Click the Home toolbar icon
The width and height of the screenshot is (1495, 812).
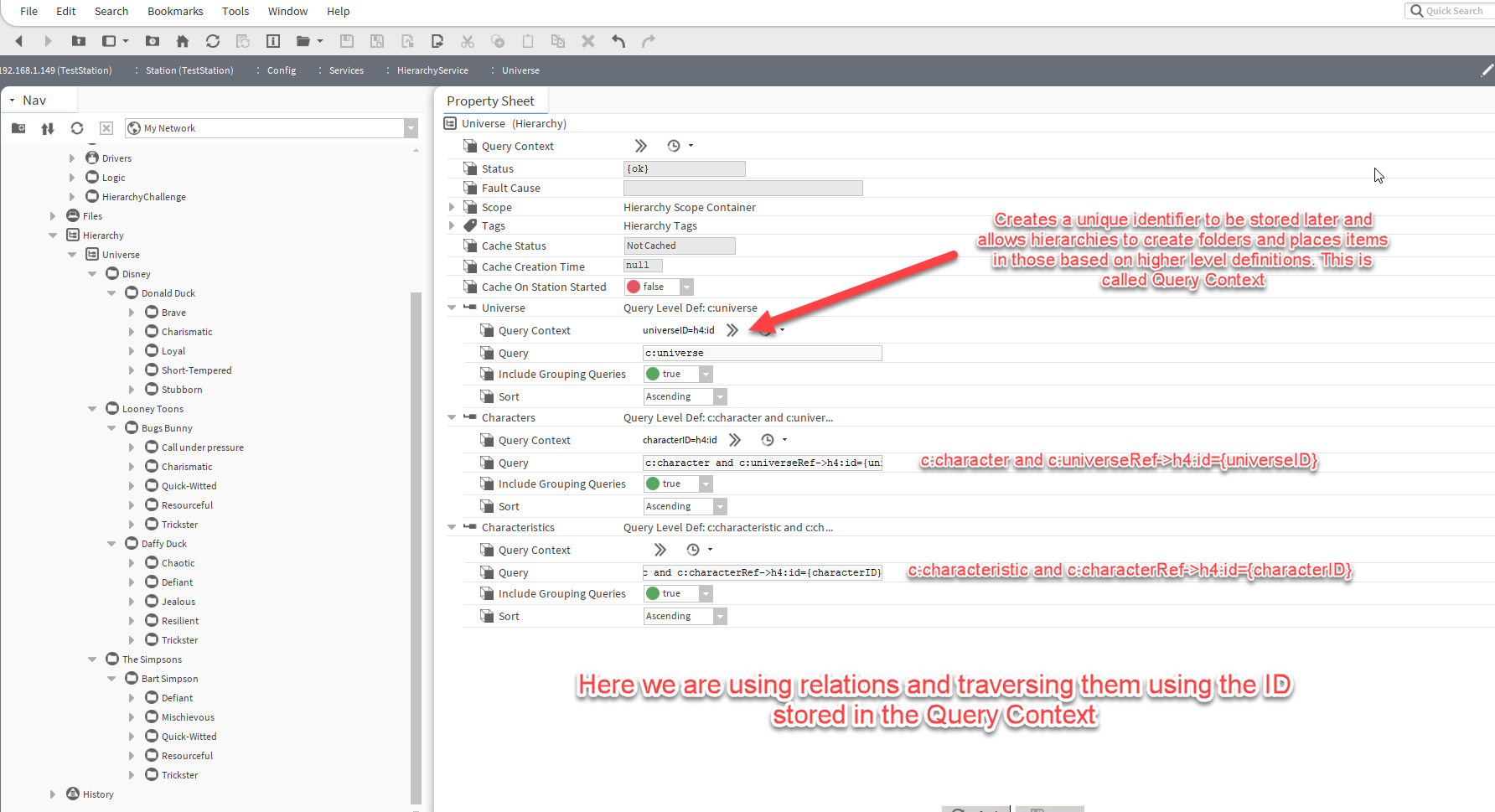pos(183,41)
